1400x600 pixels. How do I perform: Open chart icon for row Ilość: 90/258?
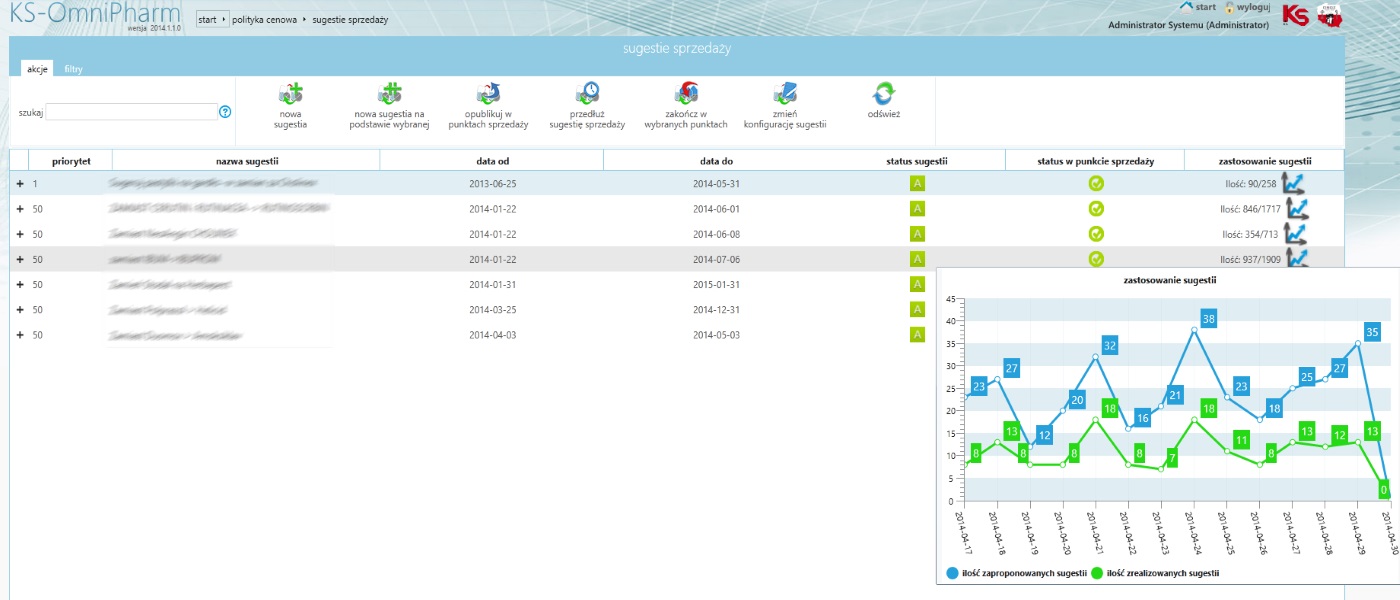(x=1295, y=184)
